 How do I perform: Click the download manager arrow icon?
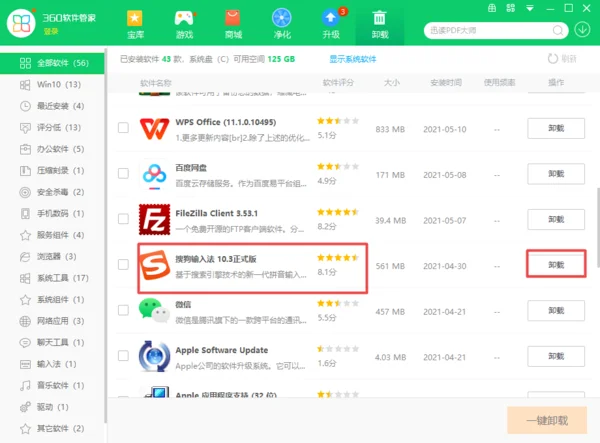pyautogui.click(x=584, y=27)
